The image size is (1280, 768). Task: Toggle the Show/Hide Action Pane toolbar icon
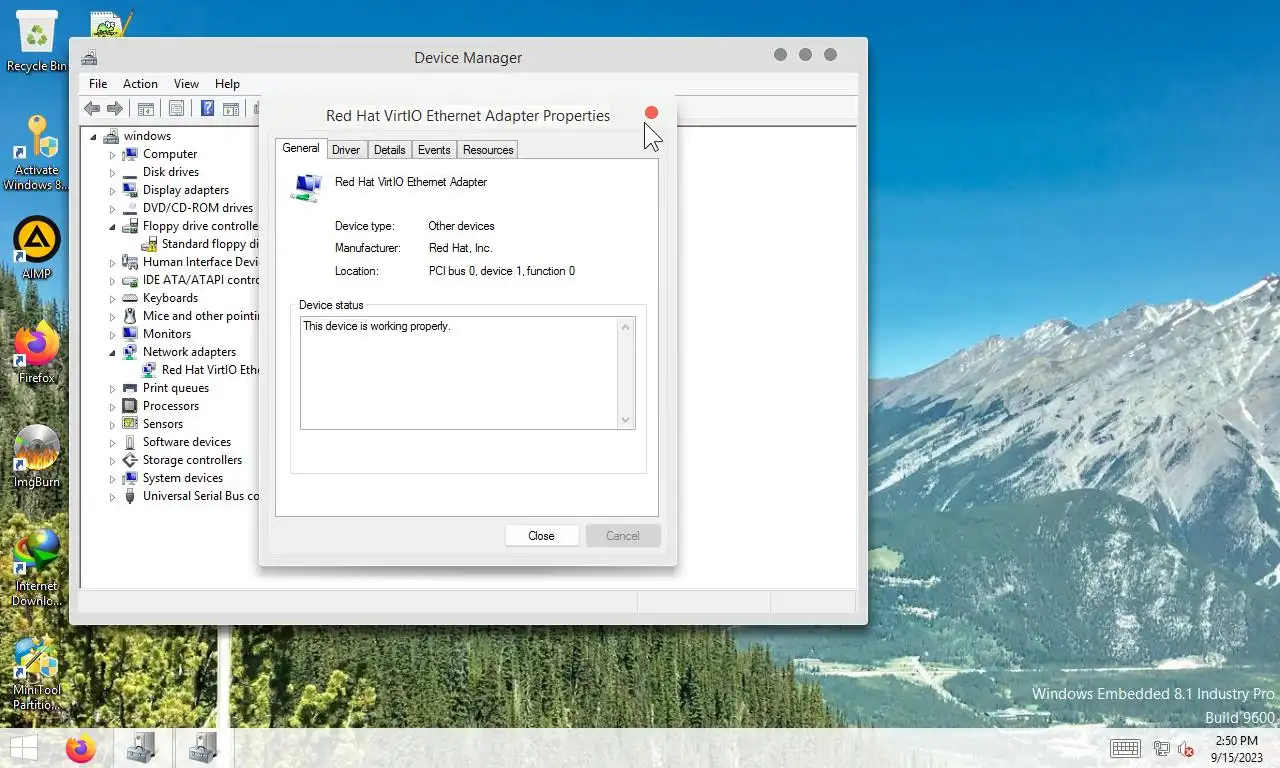click(231, 109)
